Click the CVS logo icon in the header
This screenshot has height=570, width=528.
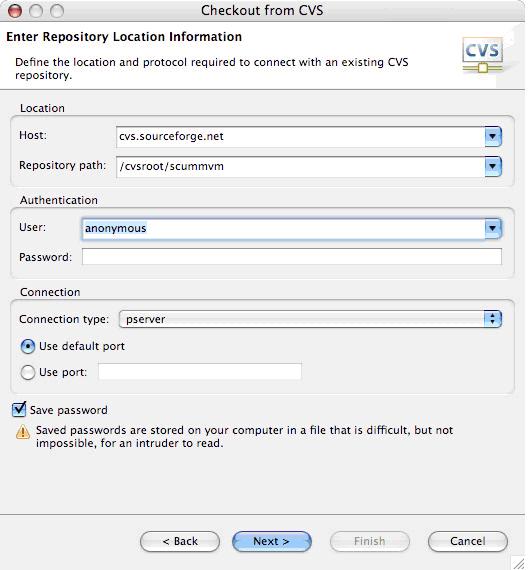point(483,55)
